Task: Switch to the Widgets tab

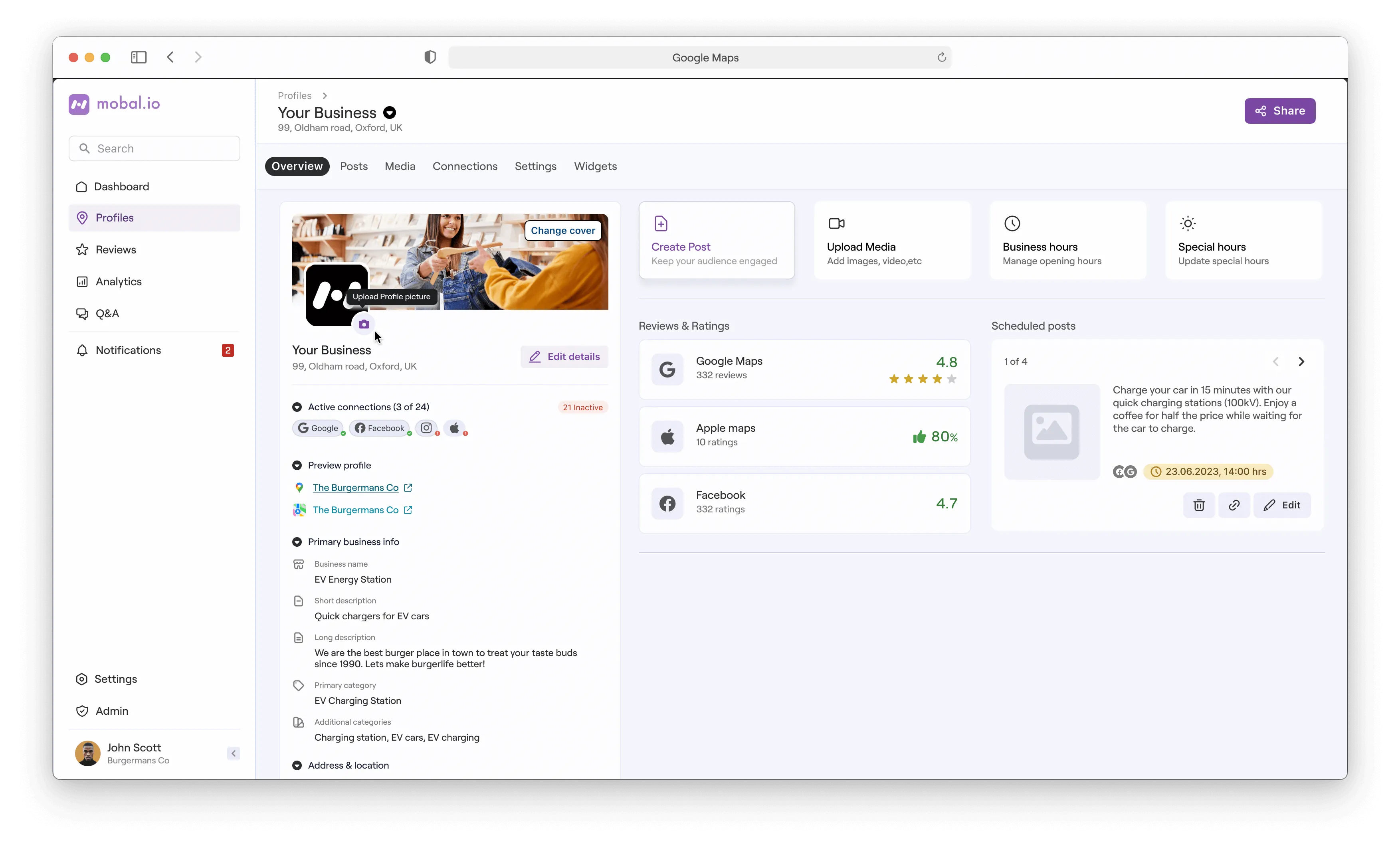Action: [x=595, y=166]
